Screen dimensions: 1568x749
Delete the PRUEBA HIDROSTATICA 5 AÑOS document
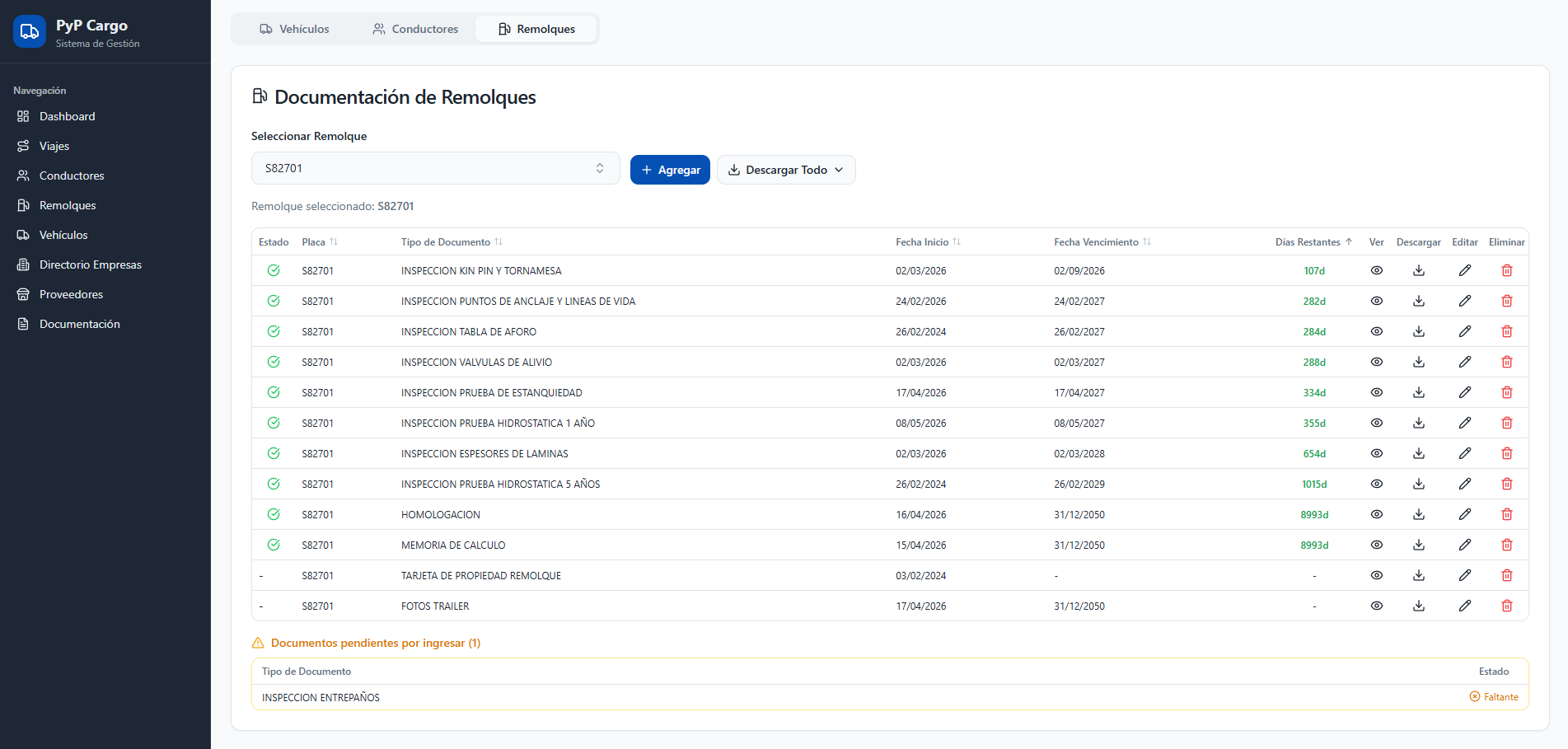[x=1507, y=484]
